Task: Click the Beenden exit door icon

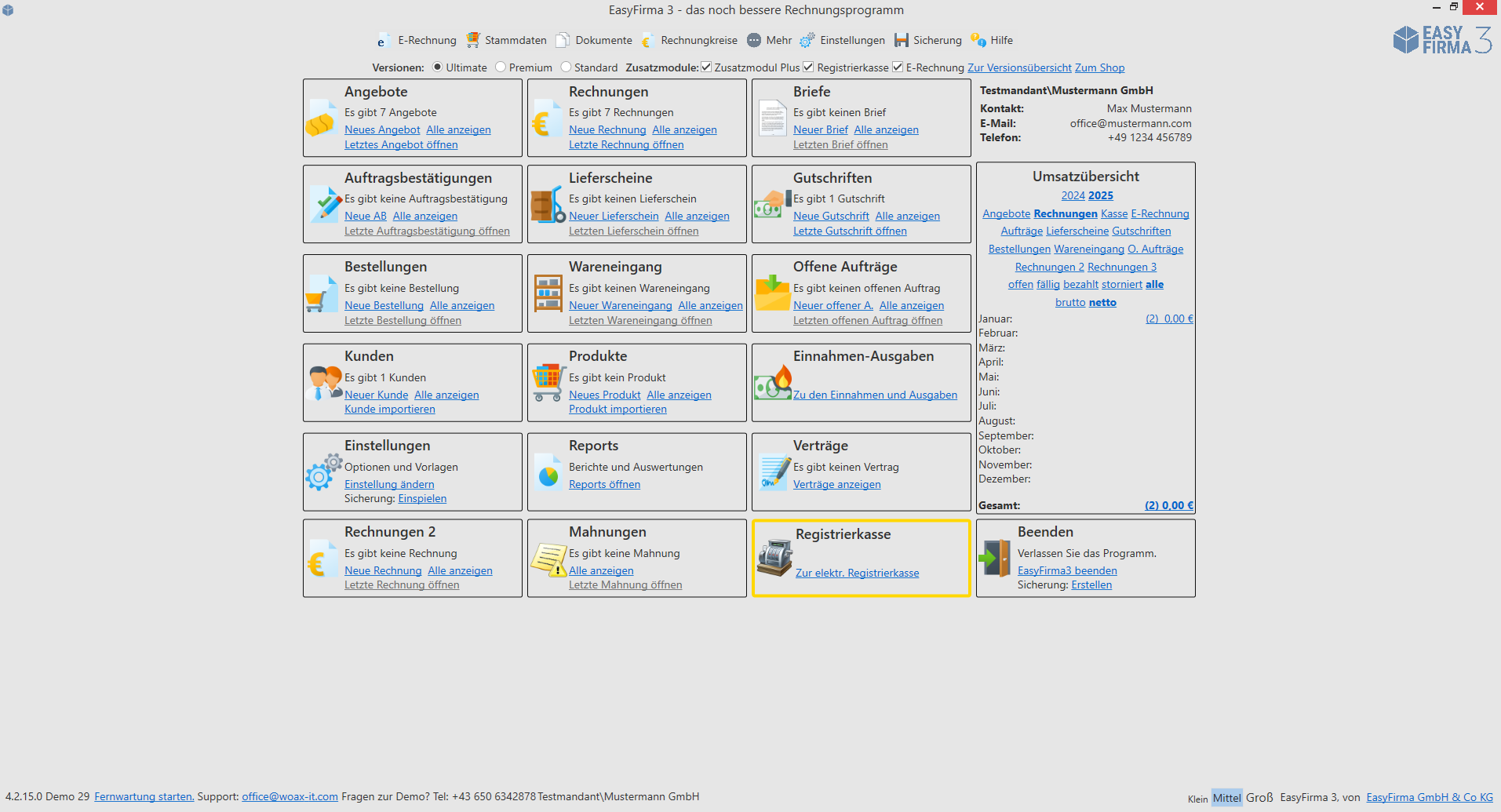Action: (x=995, y=558)
